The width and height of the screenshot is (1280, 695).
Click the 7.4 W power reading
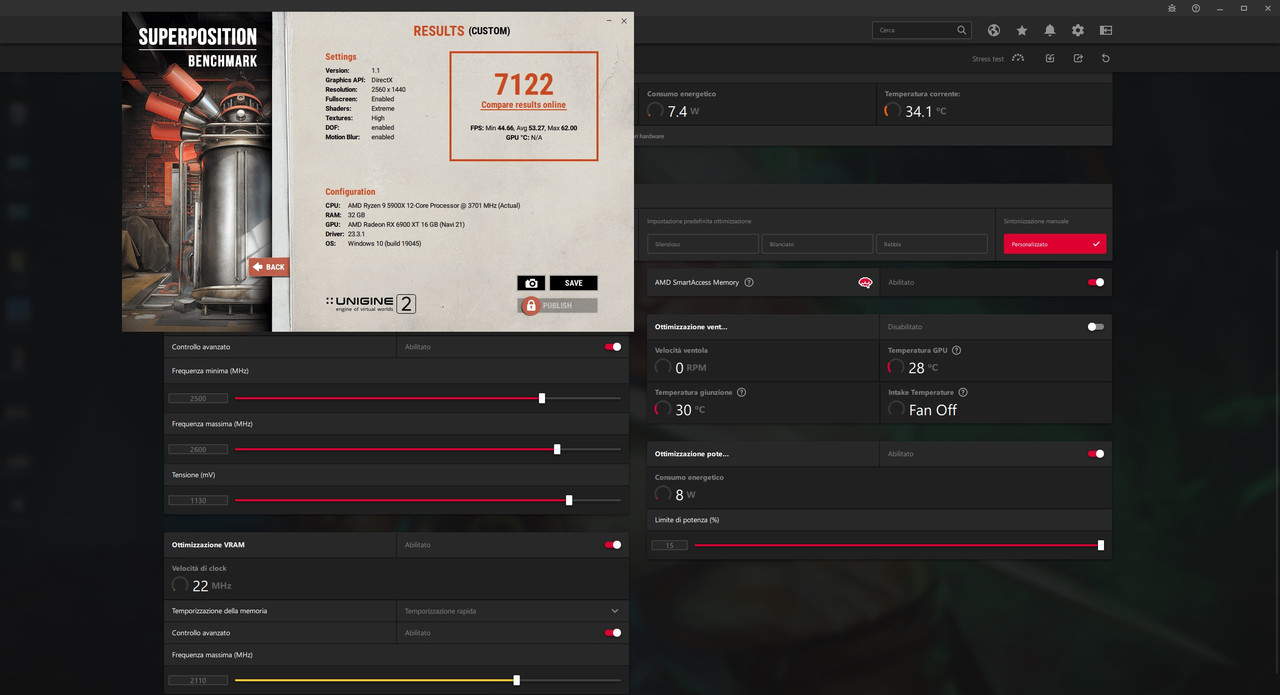click(683, 111)
